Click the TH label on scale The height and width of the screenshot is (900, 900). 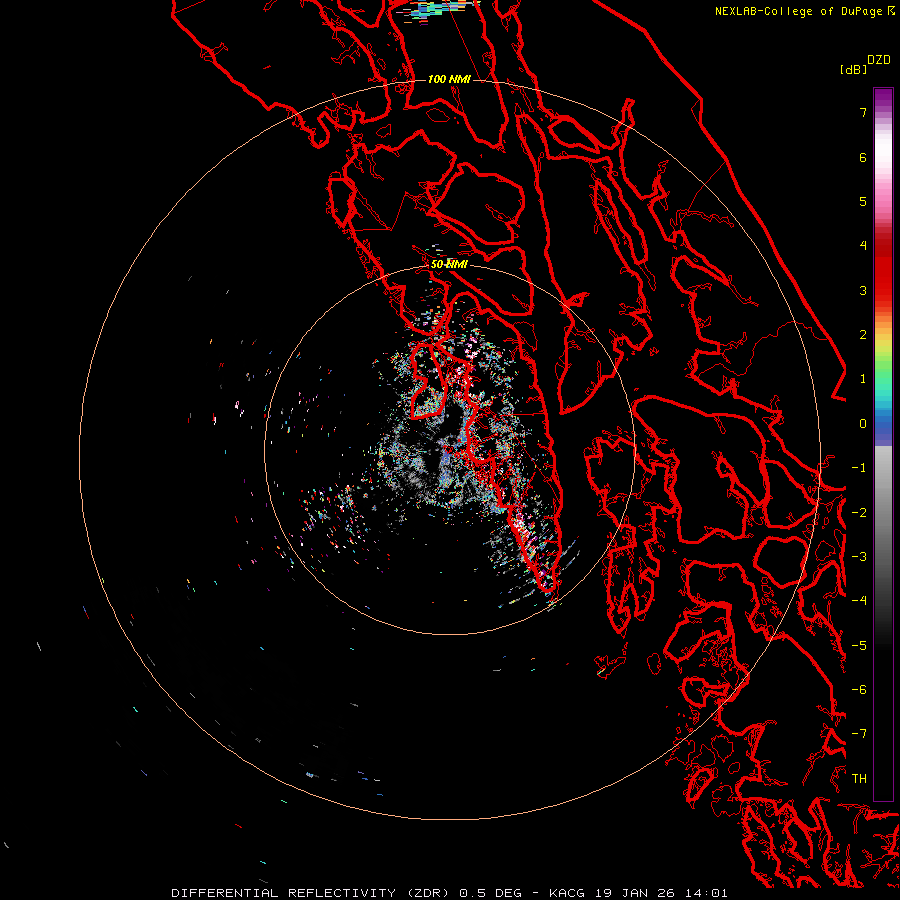coord(859,779)
